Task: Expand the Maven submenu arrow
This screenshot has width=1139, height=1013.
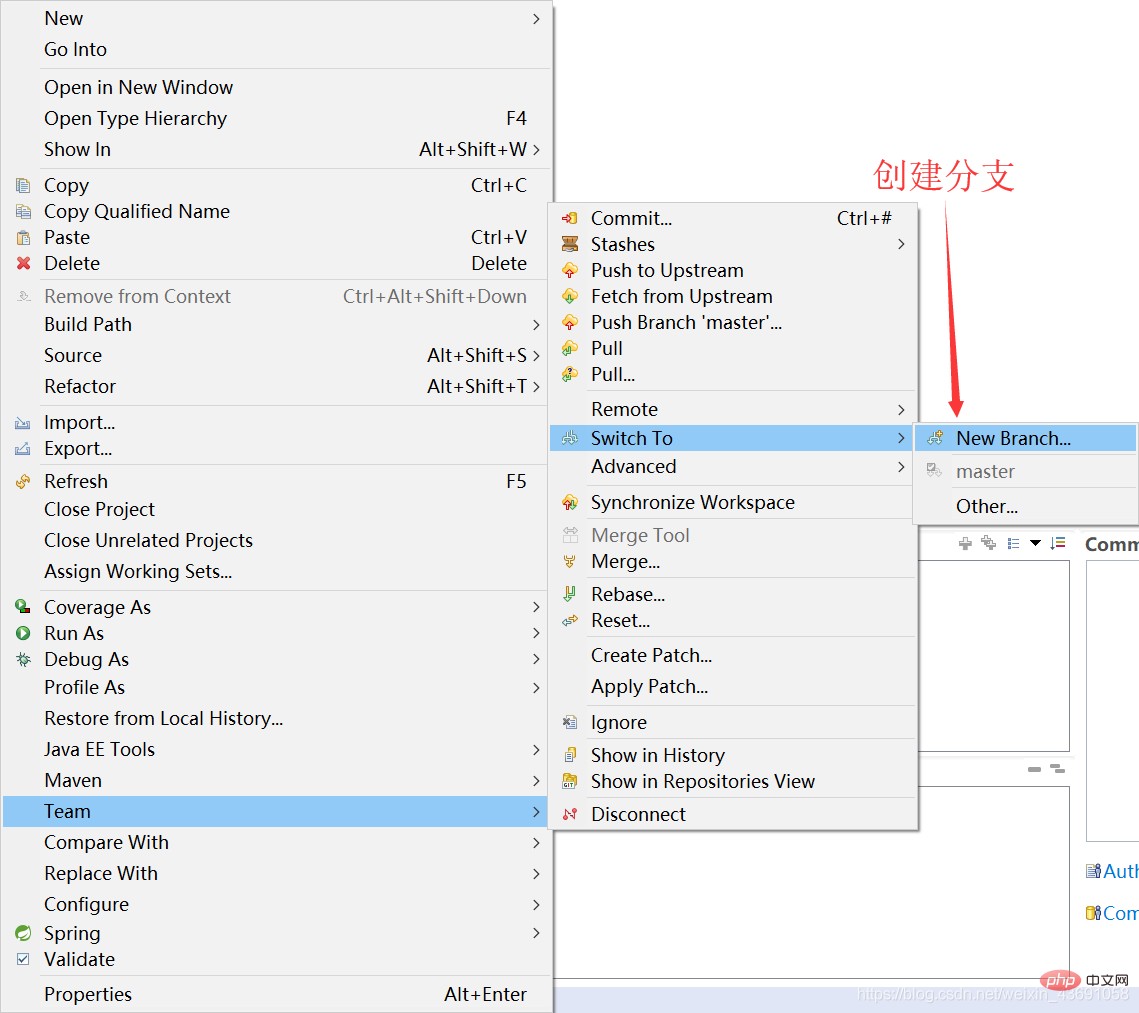Action: tap(536, 781)
